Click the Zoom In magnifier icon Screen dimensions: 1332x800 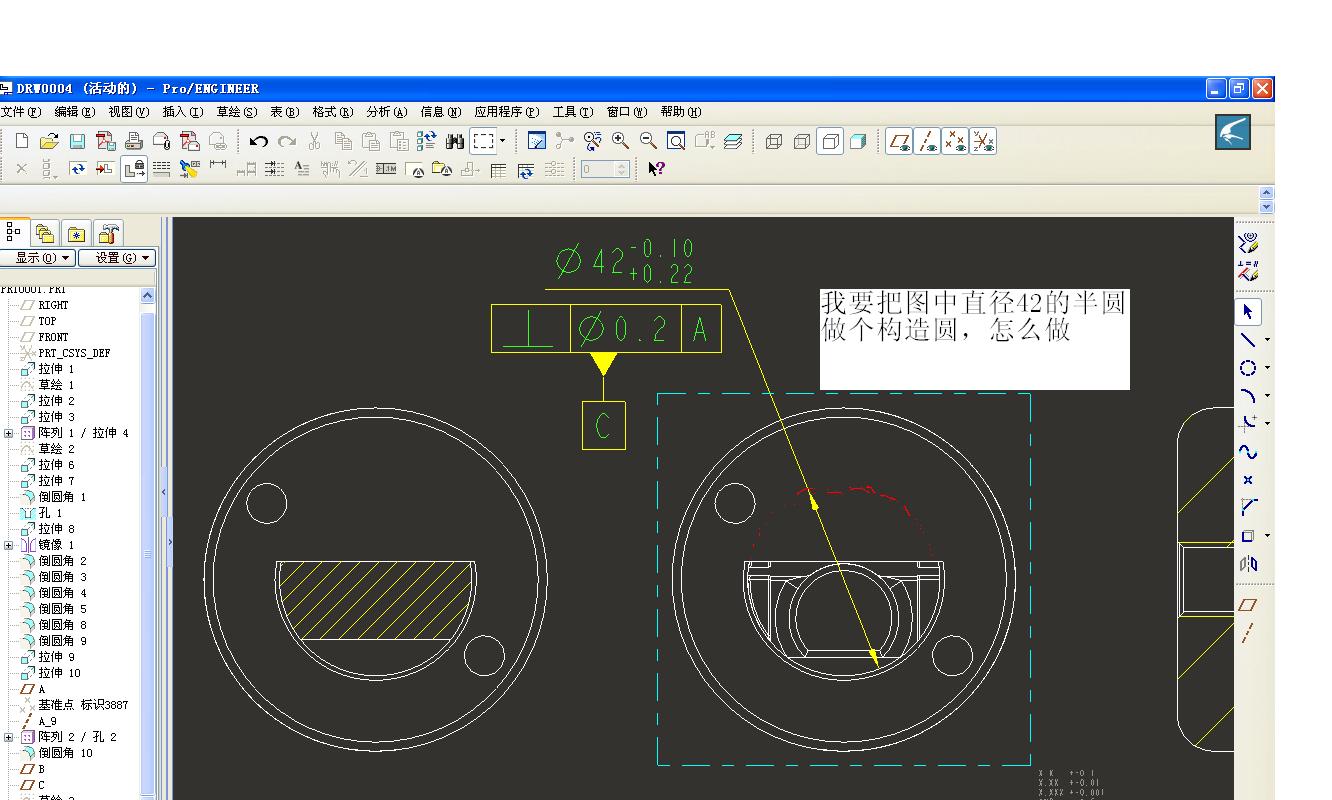(621, 141)
